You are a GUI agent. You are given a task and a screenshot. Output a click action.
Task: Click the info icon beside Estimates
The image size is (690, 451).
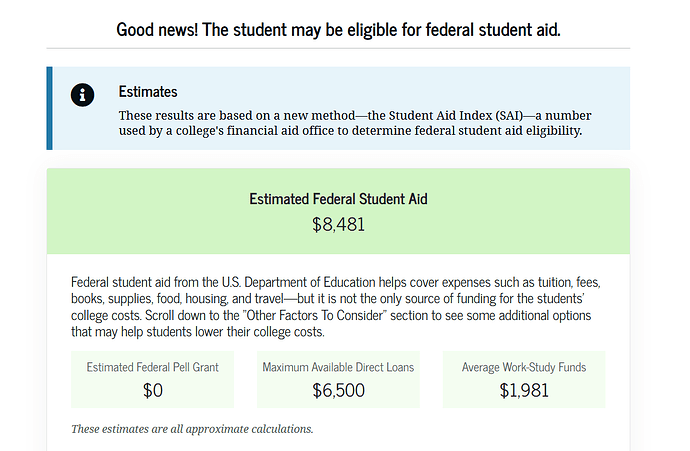coord(83,94)
